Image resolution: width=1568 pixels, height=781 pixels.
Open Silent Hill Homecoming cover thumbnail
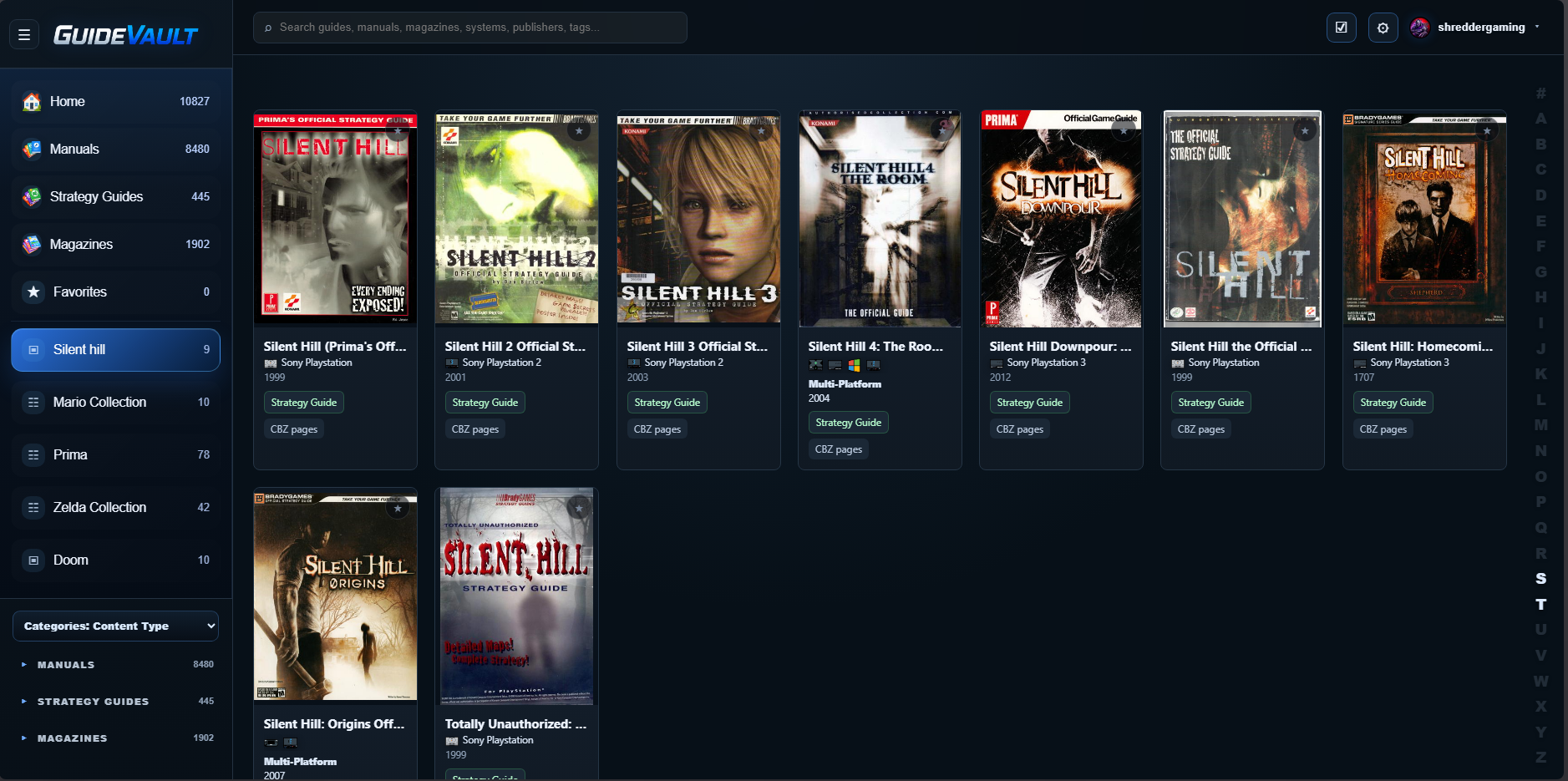click(x=1424, y=219)
